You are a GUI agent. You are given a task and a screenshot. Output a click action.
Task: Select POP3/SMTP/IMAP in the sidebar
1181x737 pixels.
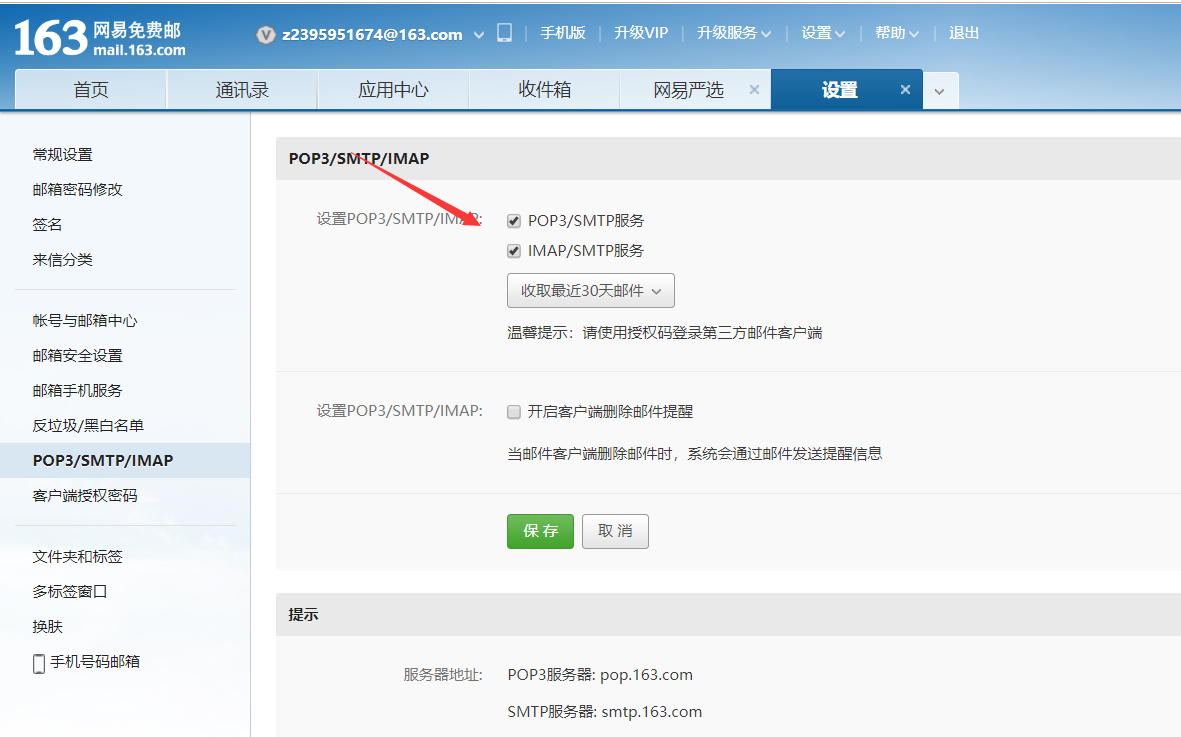[125, 461]
